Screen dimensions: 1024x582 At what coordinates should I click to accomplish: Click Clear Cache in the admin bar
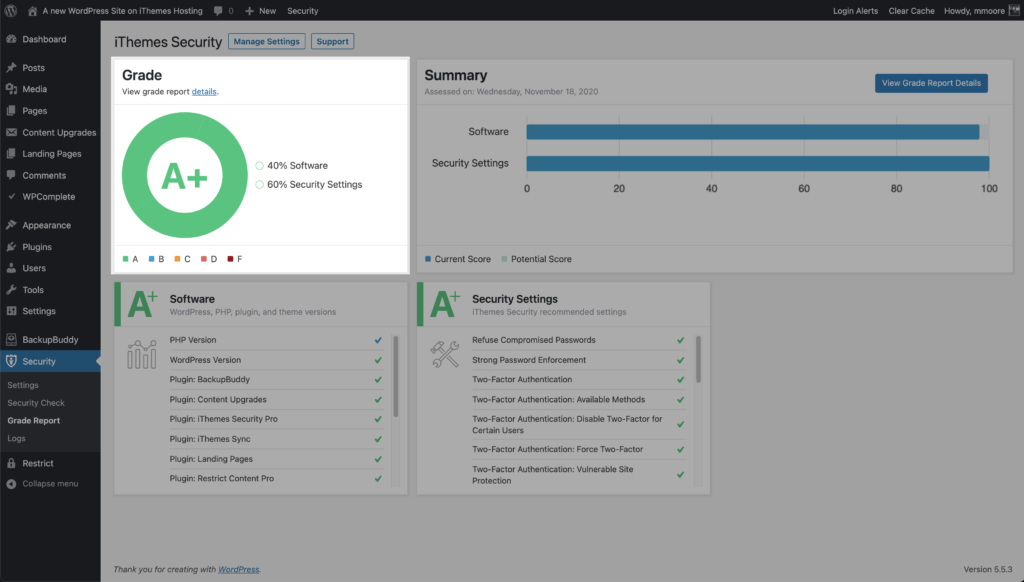911,11
